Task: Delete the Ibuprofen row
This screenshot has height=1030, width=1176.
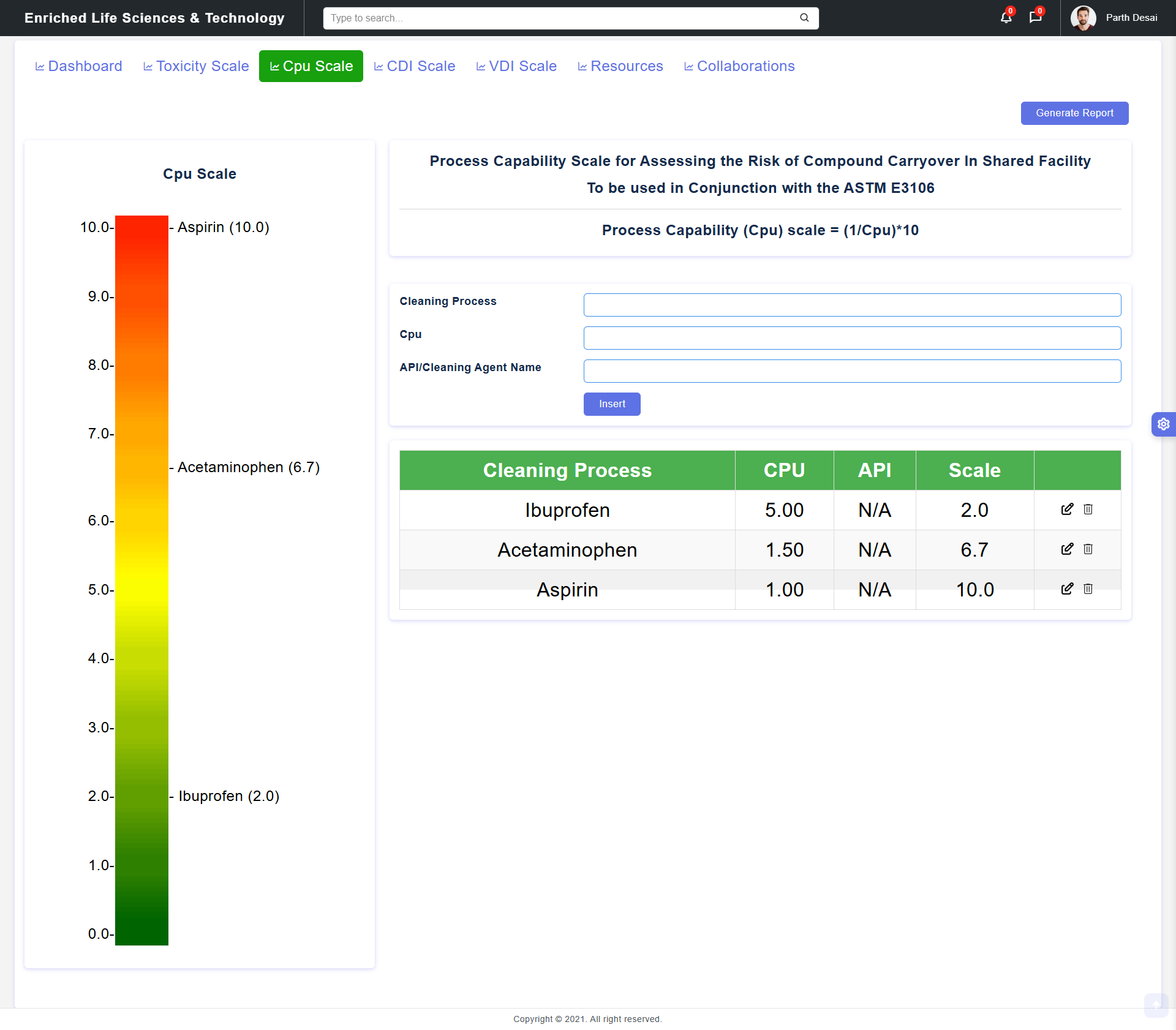Action: (1088, 509)
